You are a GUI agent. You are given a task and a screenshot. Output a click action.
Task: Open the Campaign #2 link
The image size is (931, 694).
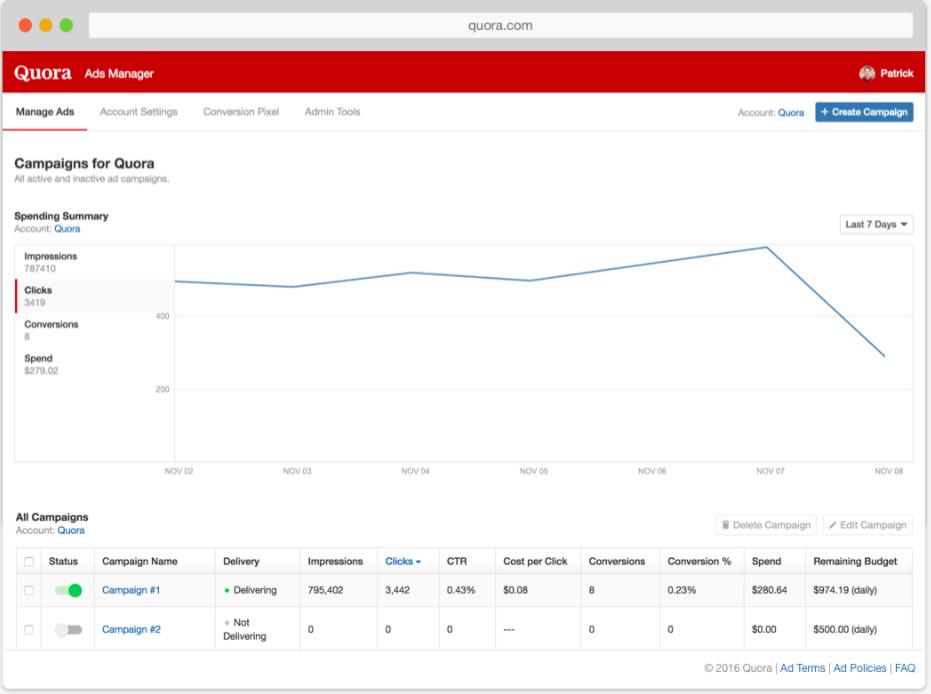131,629
